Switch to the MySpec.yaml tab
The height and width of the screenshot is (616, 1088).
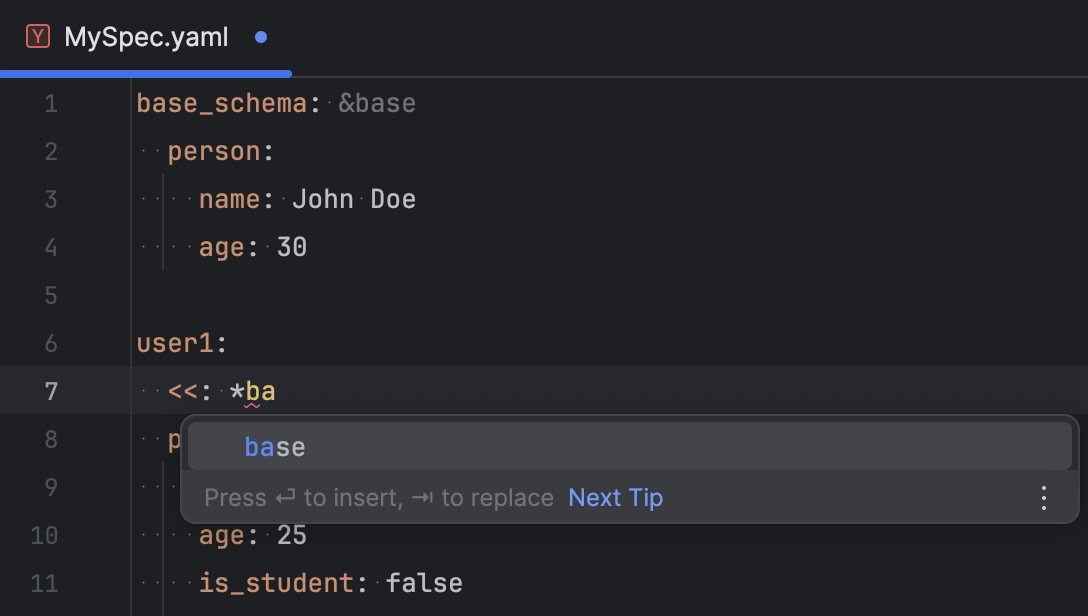pos(145,37)
